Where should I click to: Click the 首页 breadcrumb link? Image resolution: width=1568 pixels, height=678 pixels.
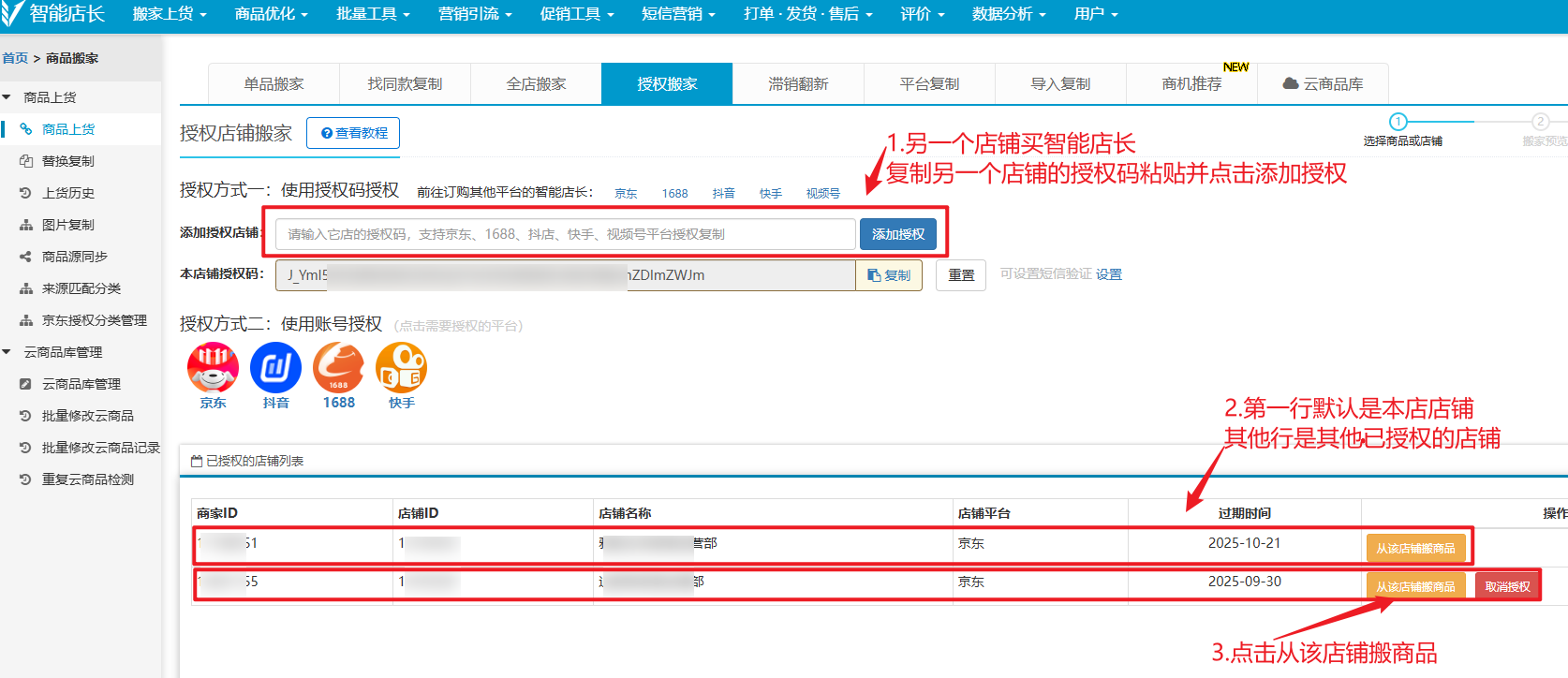point(15,58)
